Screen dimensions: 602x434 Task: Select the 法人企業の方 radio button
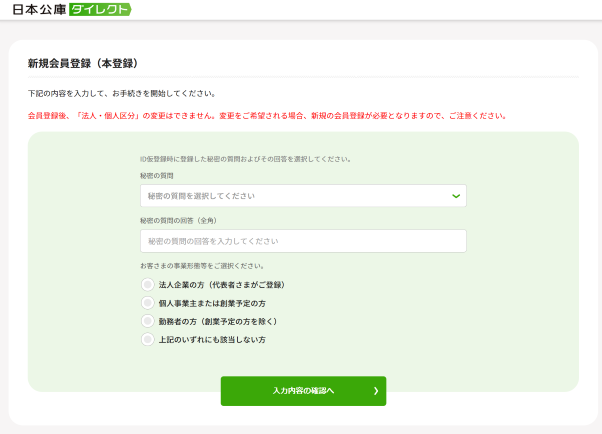pyautogui.click(x=148, y=285)
